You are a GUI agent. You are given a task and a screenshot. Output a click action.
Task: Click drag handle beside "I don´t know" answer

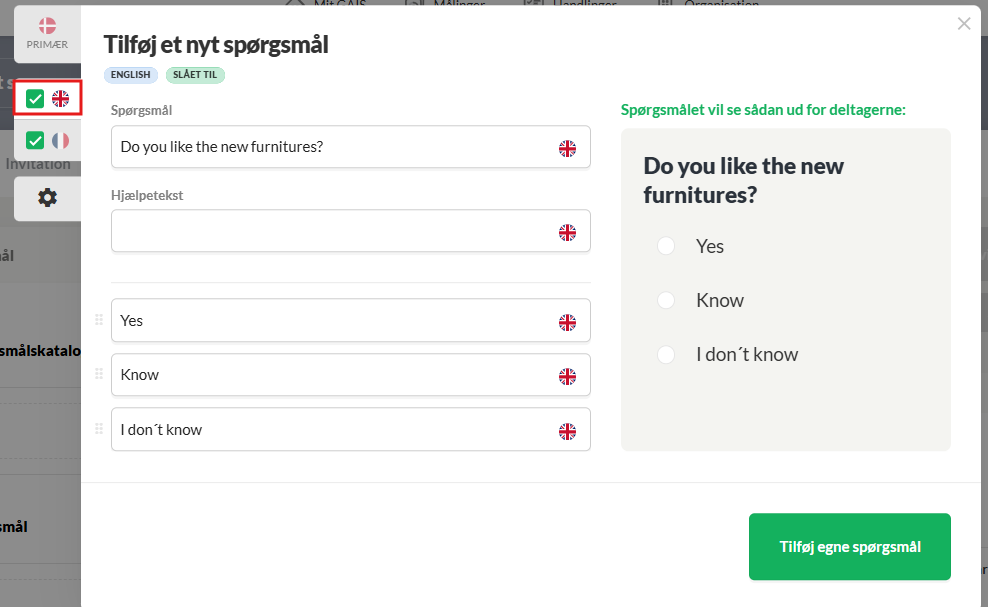99,429
